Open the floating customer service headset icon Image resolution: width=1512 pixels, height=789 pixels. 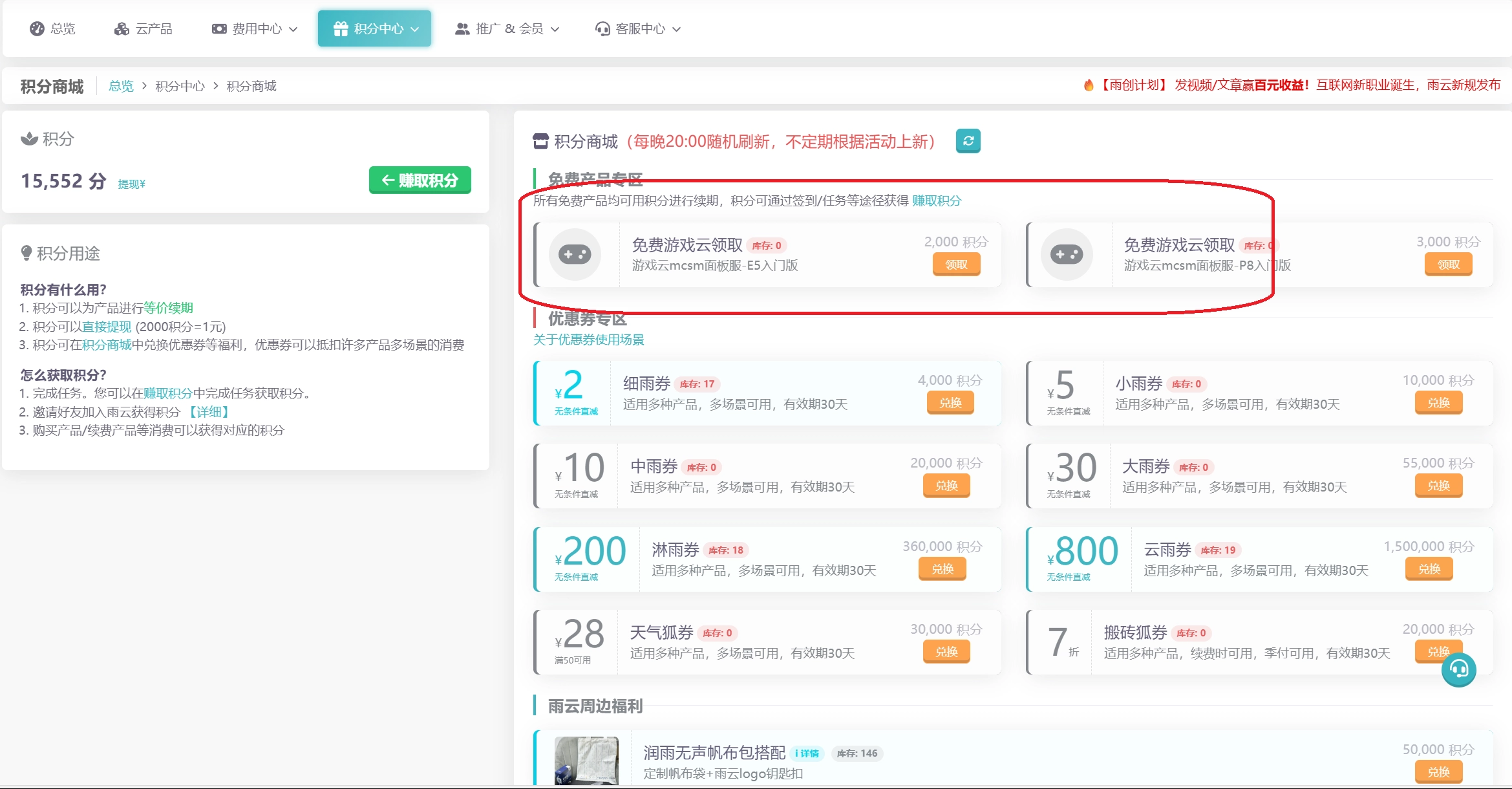pyautogui.click(x=1458, y=669)
